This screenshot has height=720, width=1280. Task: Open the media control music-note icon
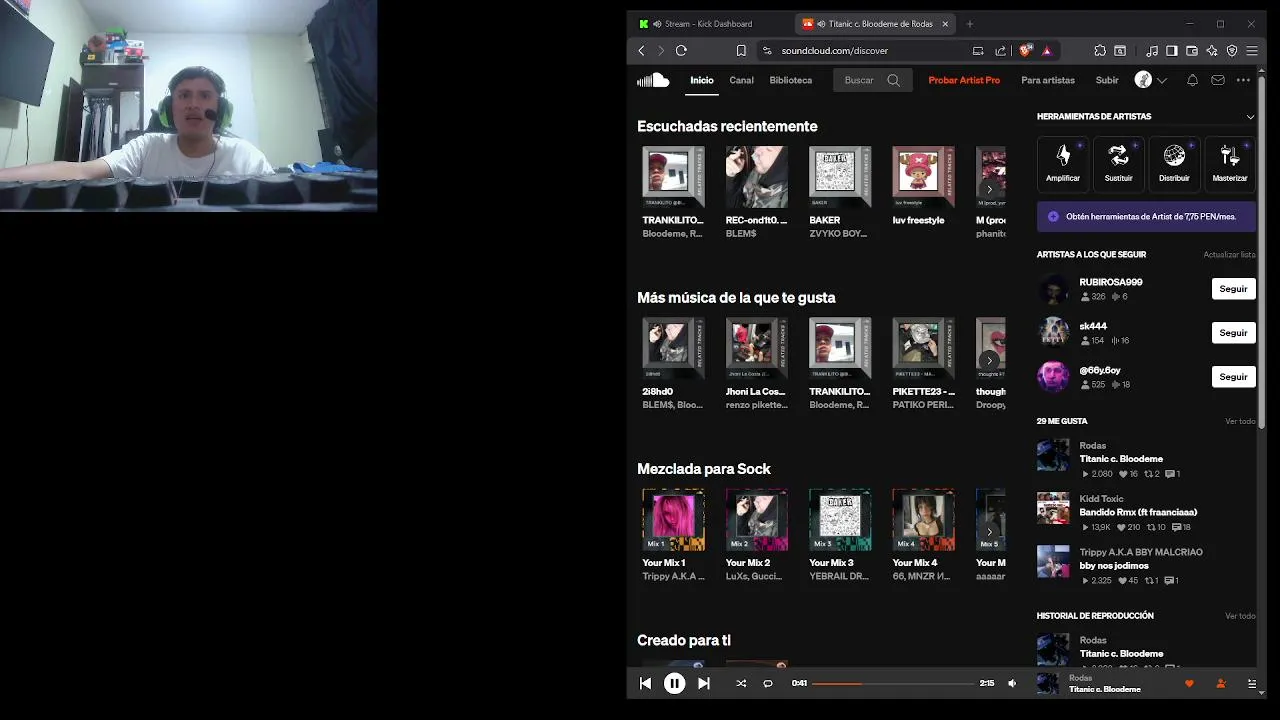click(1152, 50)
